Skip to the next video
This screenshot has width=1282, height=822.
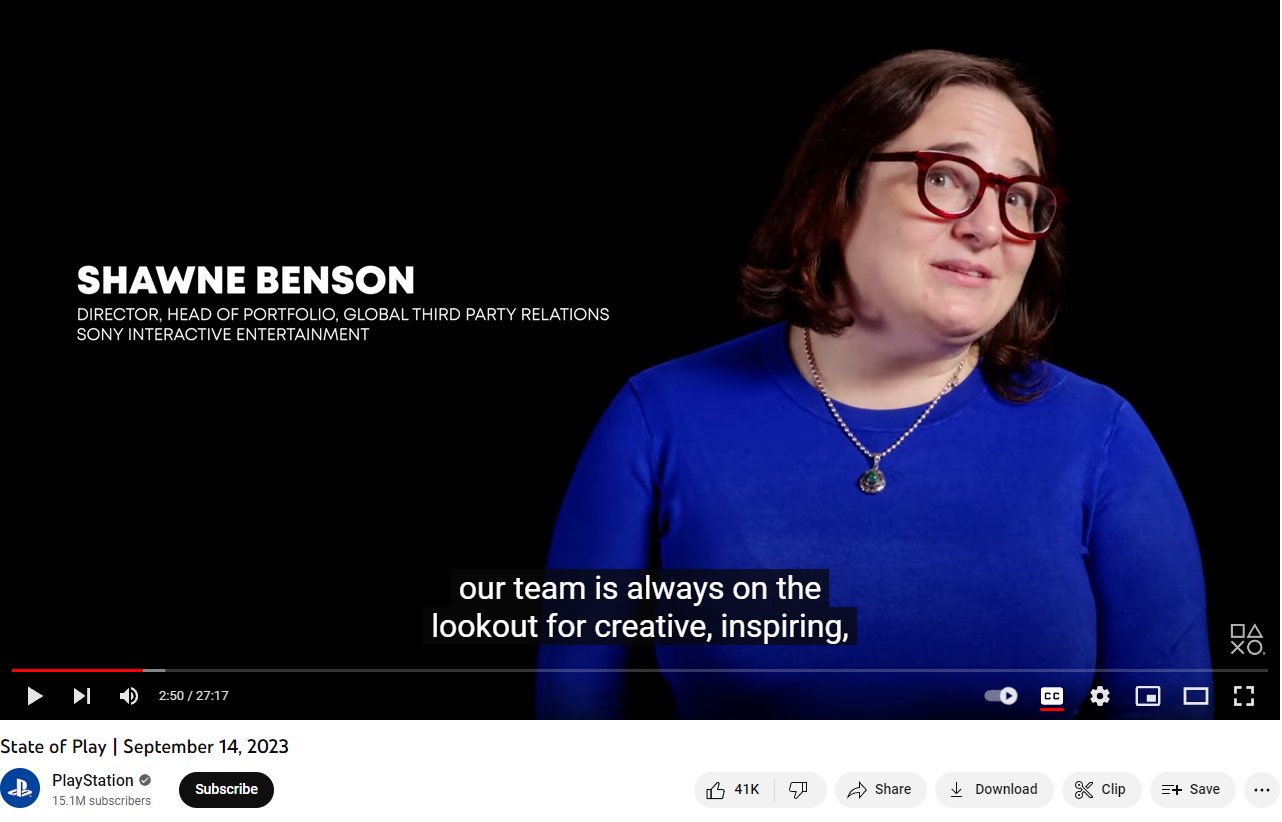point(82,696)
